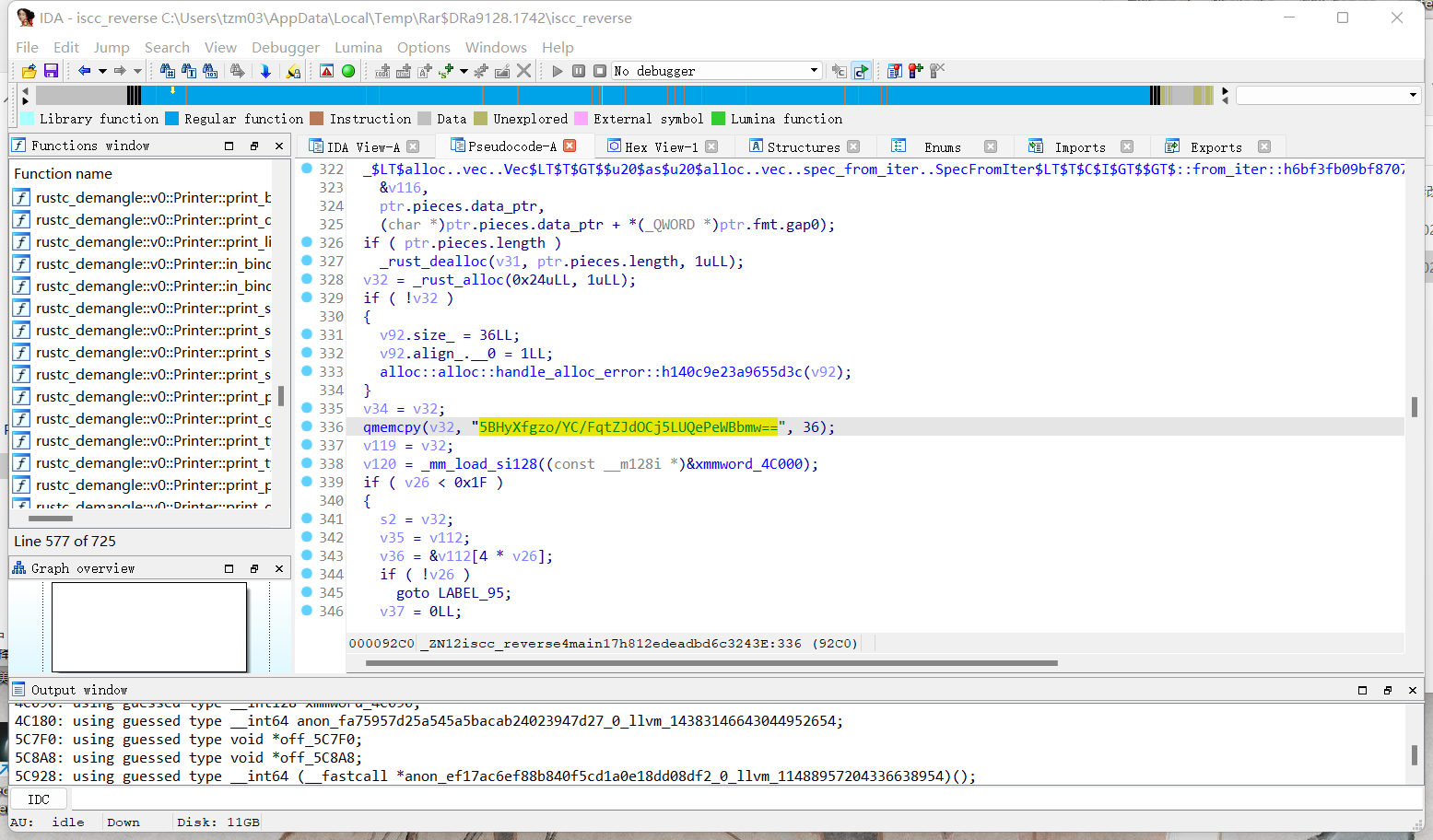Close the IDA View-A tab
This screenshot has height=840, width=1433.
coord(413,146)
